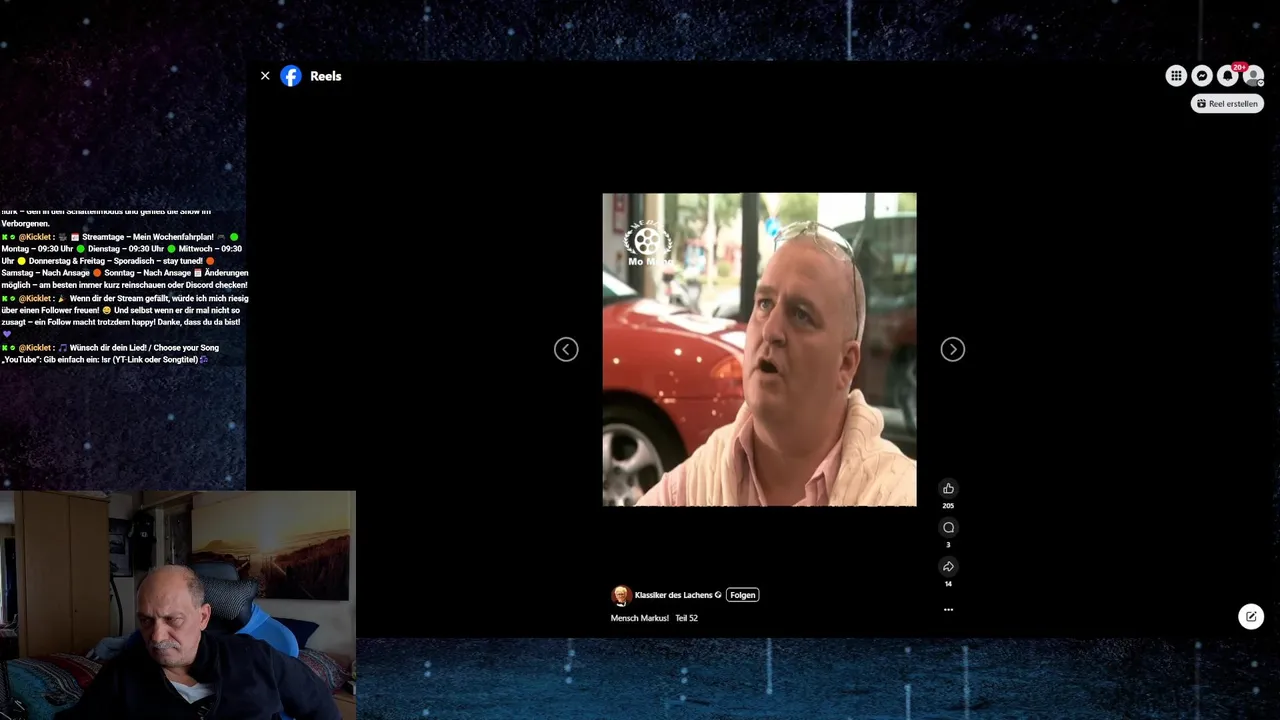The image size is (1280, 720).
Task: Open comments on the reel
Action: 948,527
